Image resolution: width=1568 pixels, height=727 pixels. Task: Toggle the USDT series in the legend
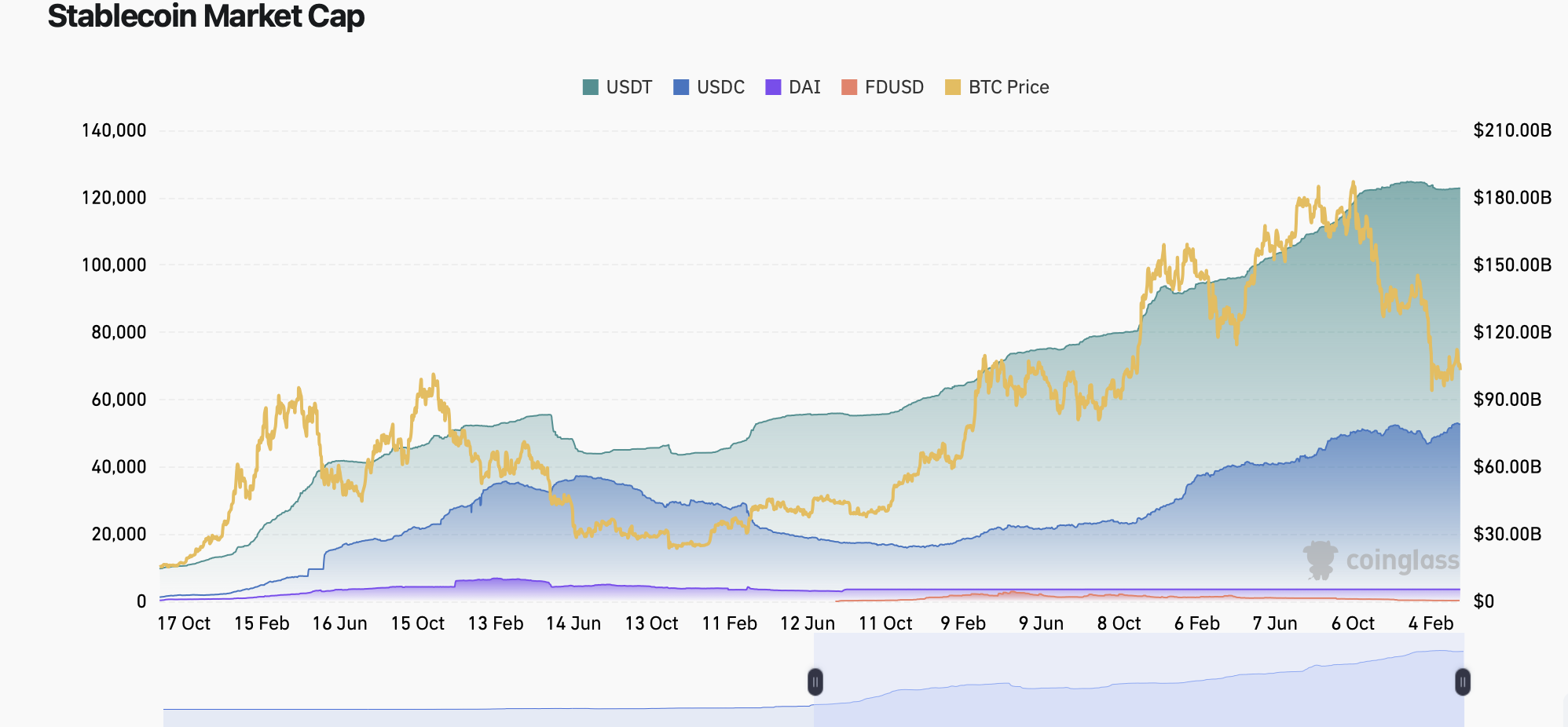pyautogui.click(x=628, y=87)
